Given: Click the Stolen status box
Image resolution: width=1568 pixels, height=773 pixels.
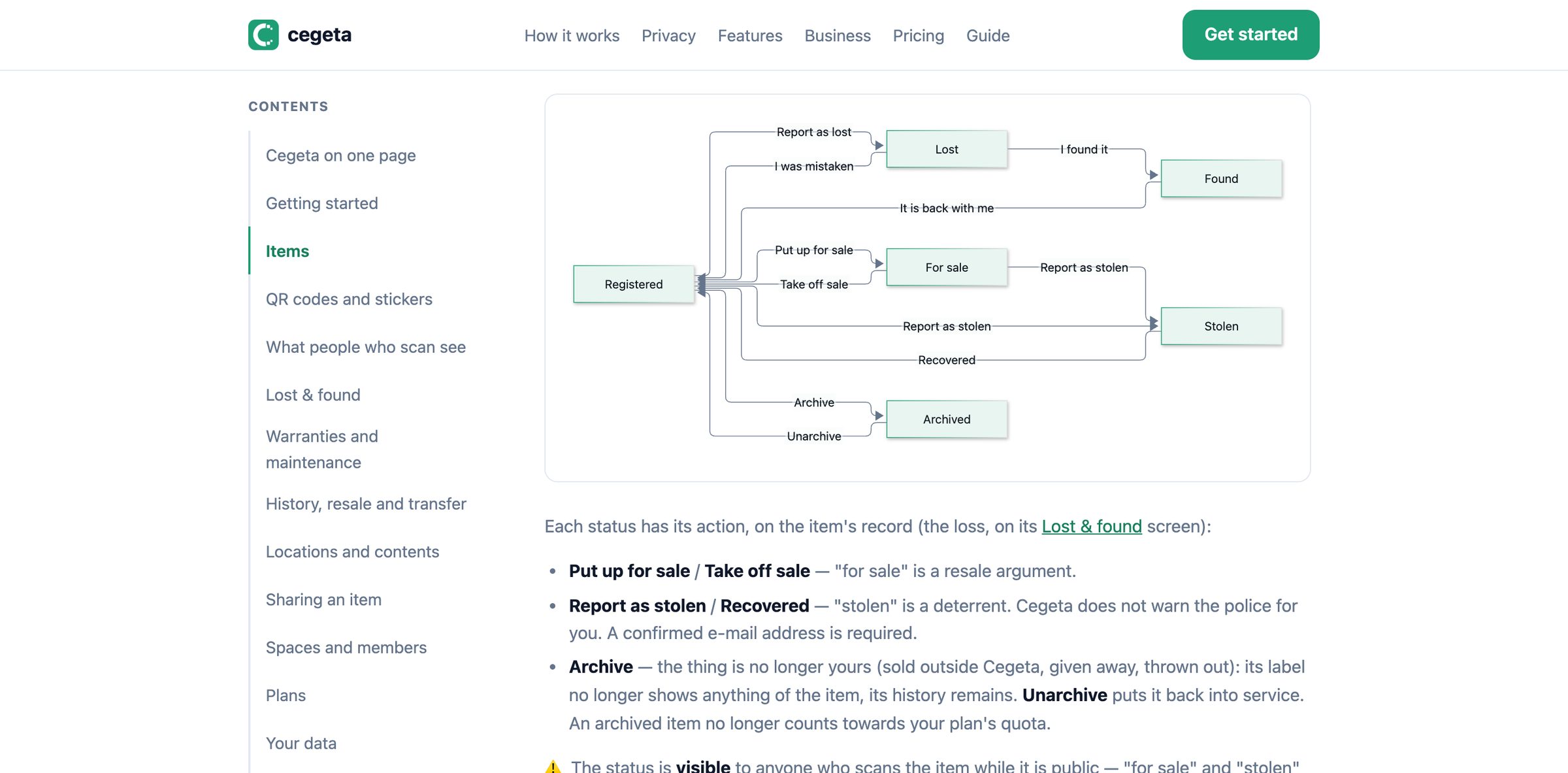Looking at the screenshot, I should 1221,326.
